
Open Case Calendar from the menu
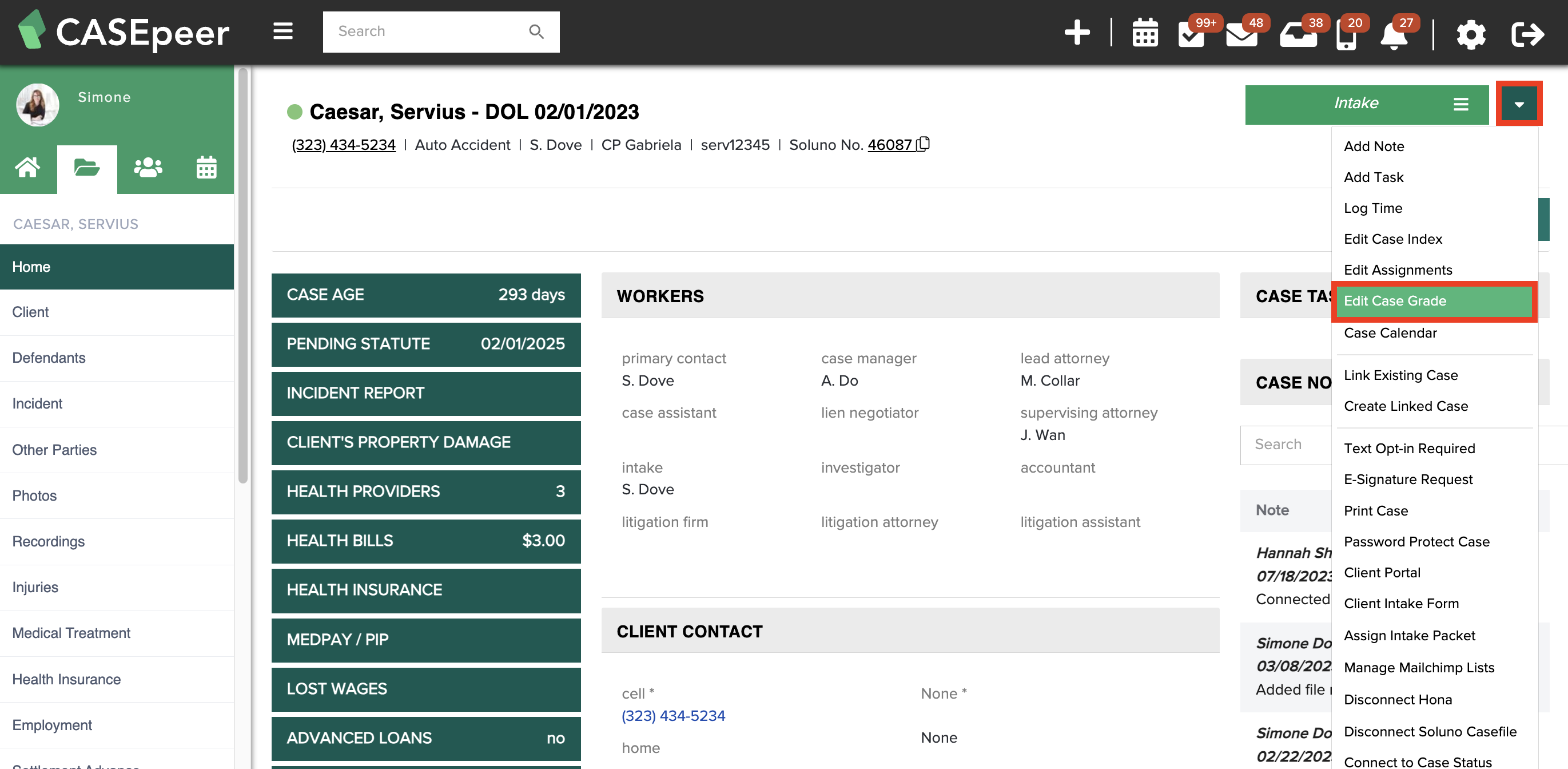coord(1390,332)
